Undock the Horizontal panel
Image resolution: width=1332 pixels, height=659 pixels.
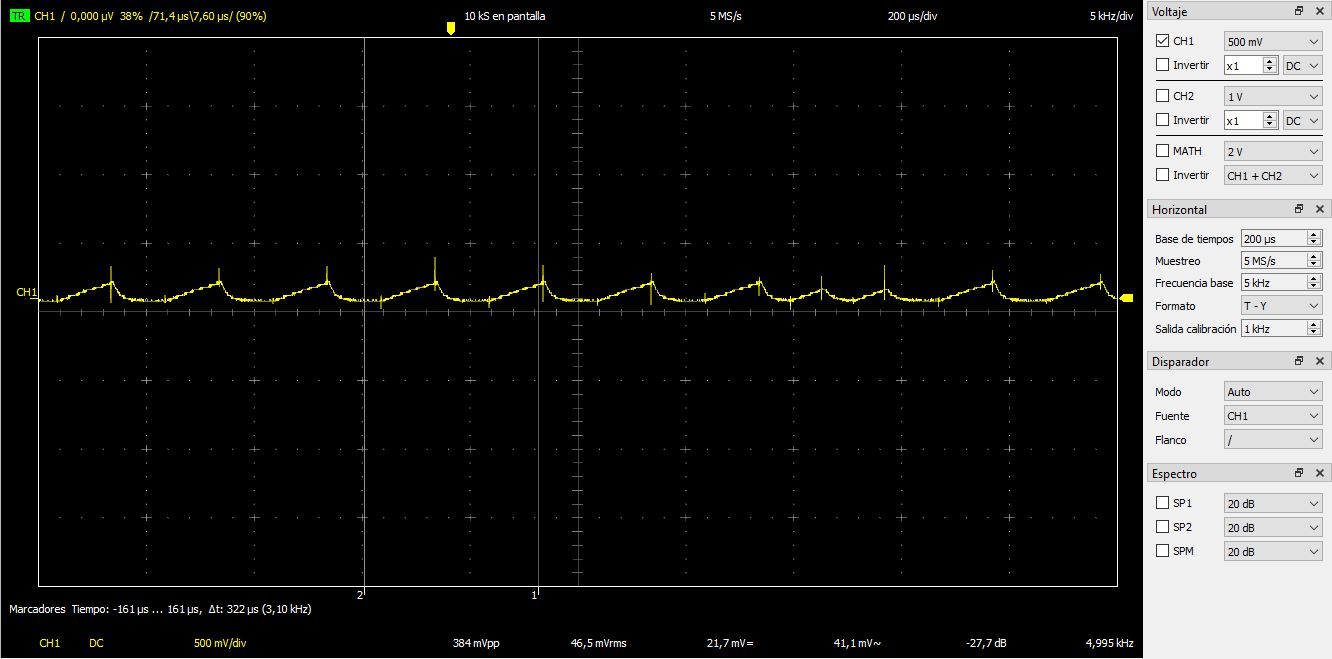pyautogui.click(x=1299, y=209)
